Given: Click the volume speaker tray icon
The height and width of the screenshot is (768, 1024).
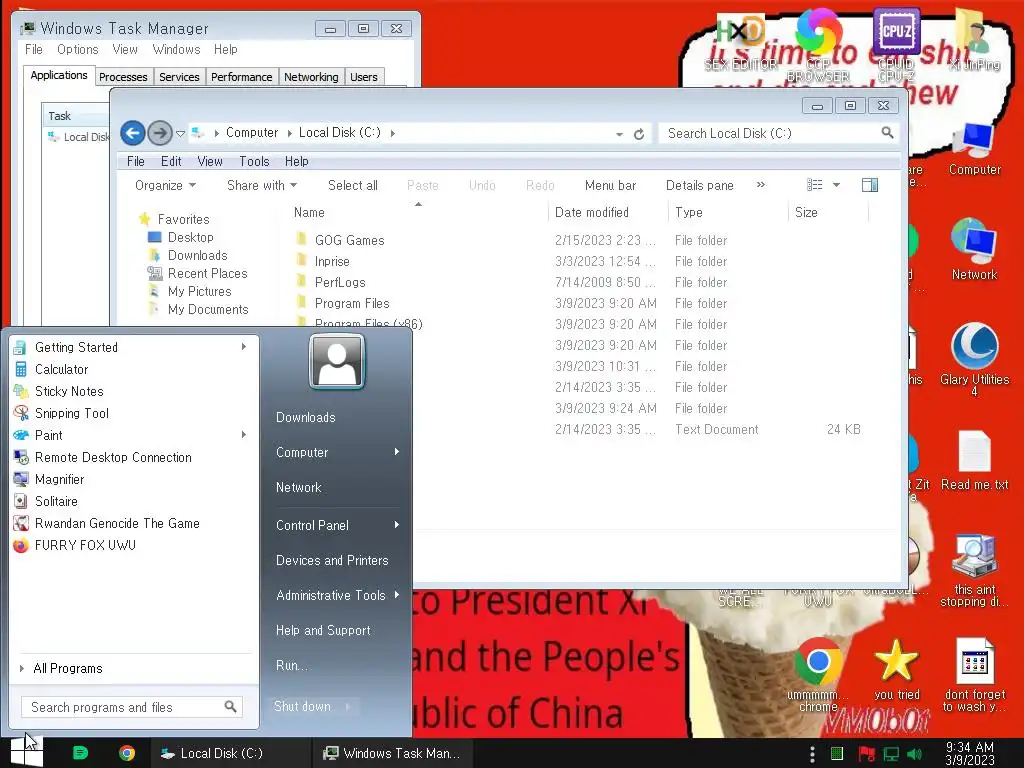Looking at the screenshot, I should pyautogui.click(x=914, y=754).
